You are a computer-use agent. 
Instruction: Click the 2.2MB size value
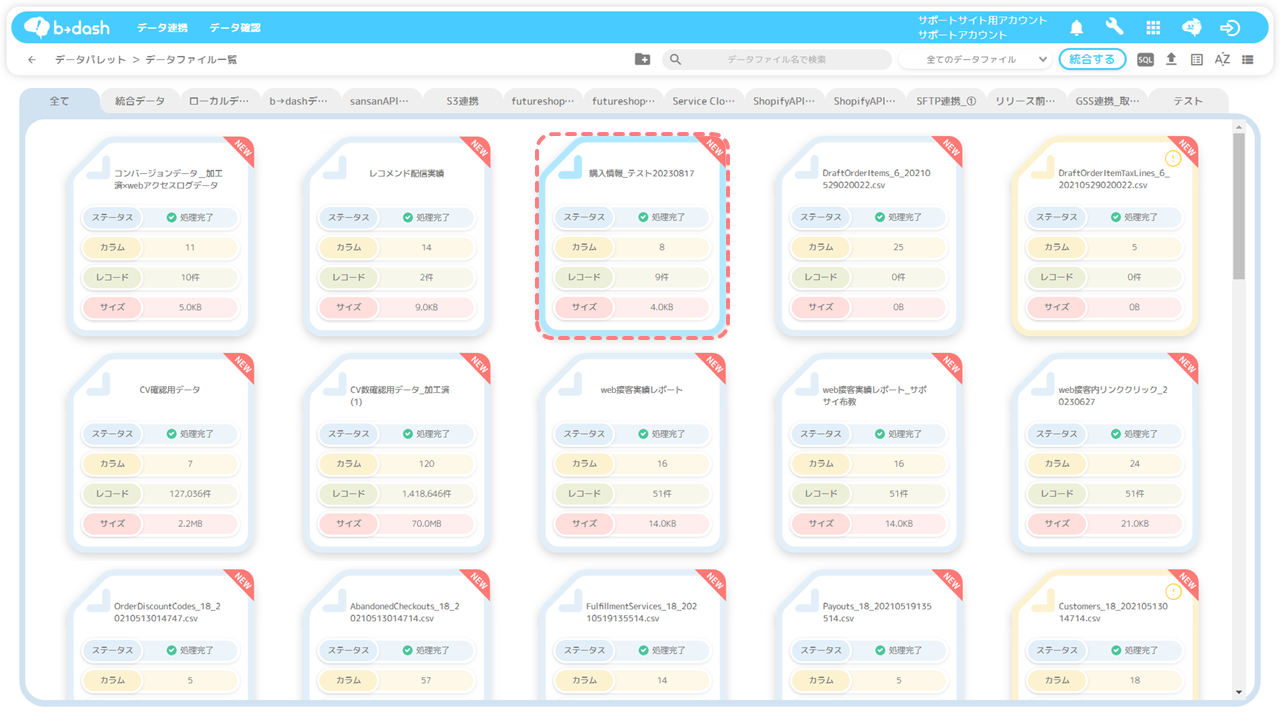pyautogui.click(x=189, y=524)
